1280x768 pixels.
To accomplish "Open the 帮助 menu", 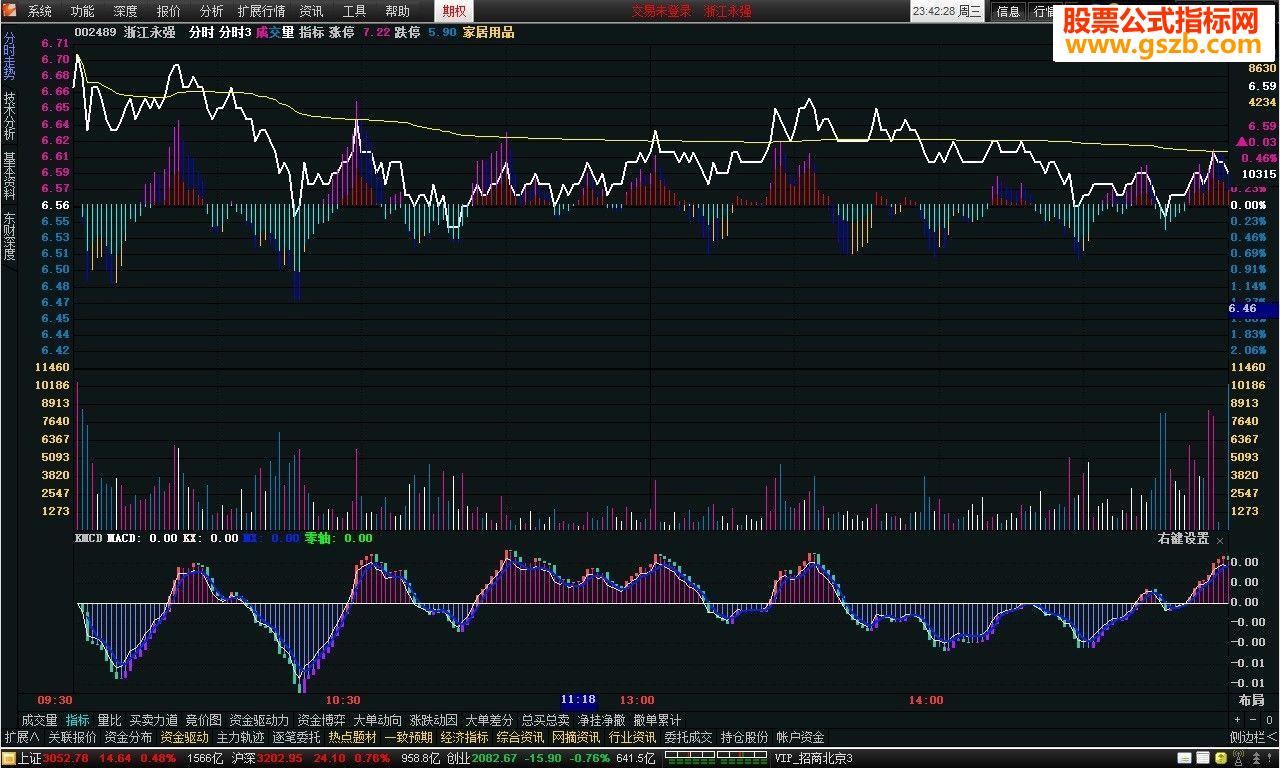I will [x=397, y=11].
